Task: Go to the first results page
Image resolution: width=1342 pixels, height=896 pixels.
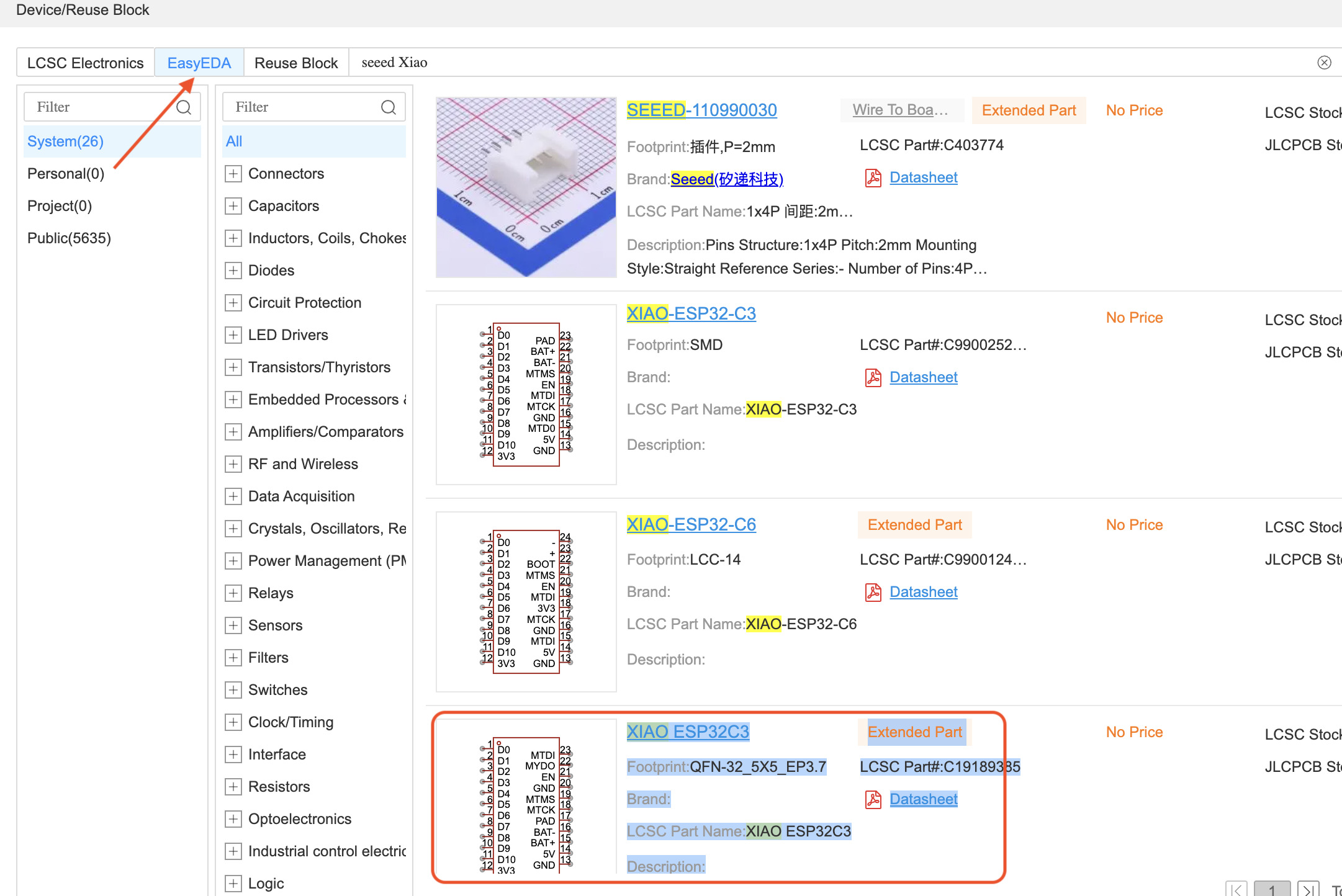Action: pos(1236,889)
